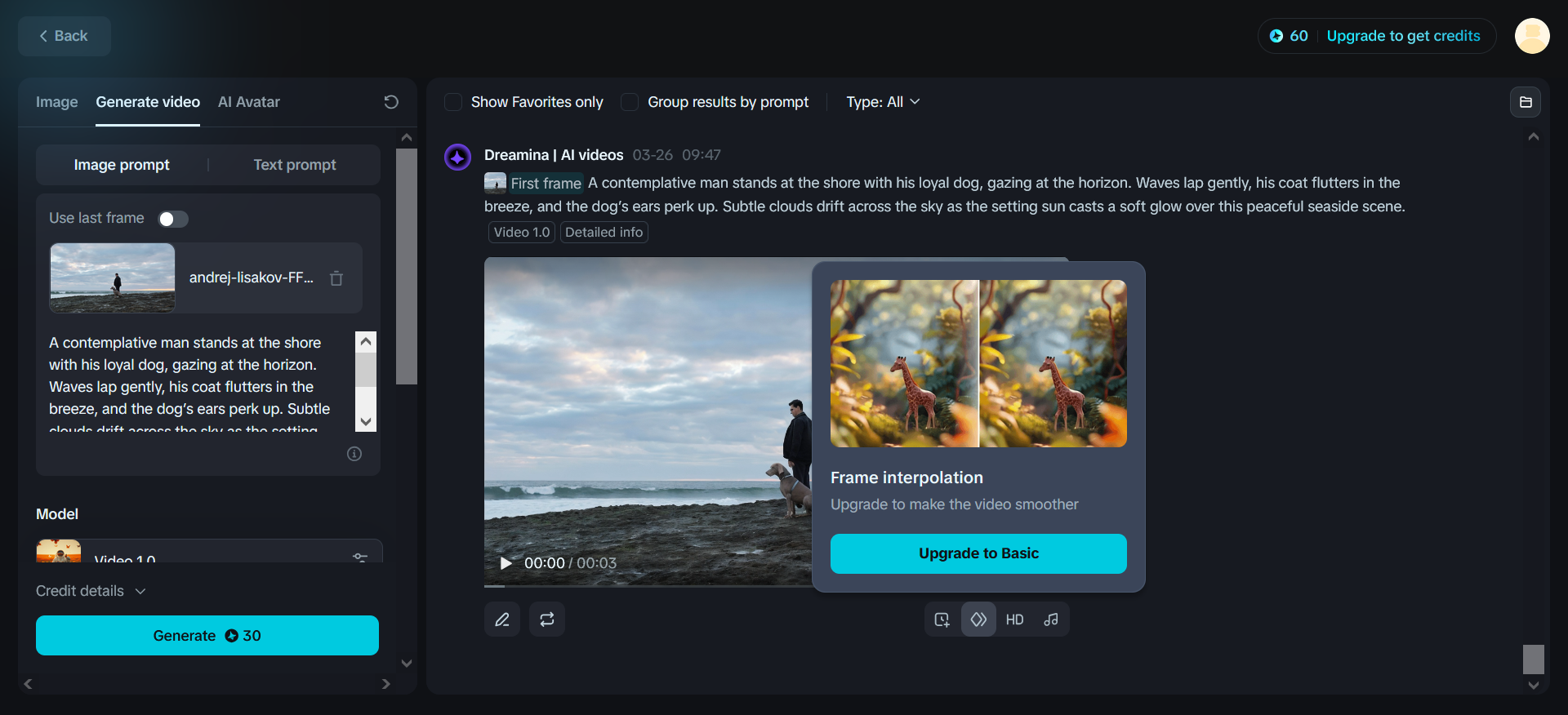Toggle the Use last frame switch
Viewport: 1568px width, 715px height.
(x=173, y=219)
